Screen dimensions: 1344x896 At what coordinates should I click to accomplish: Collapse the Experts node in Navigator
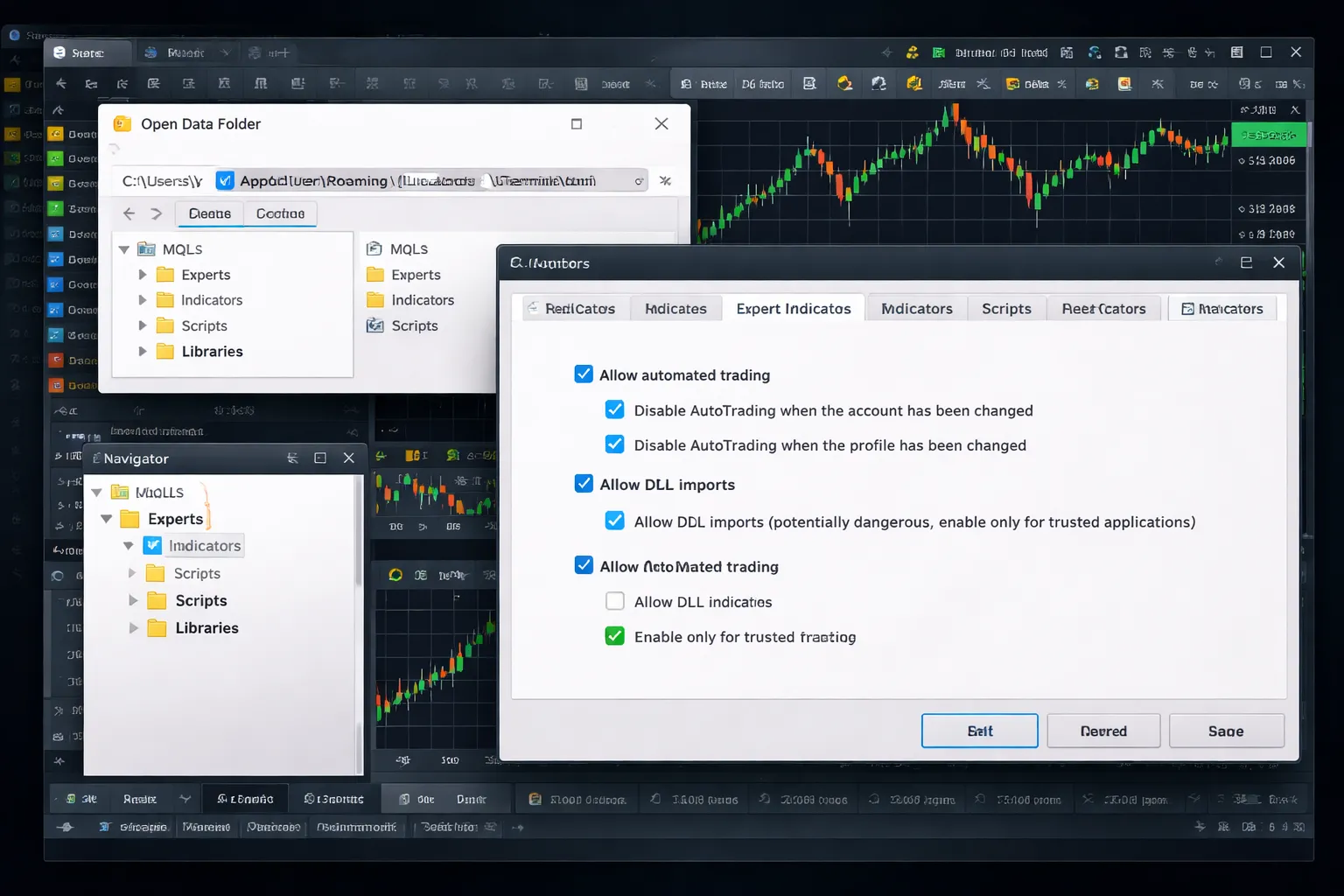(107, 519)
